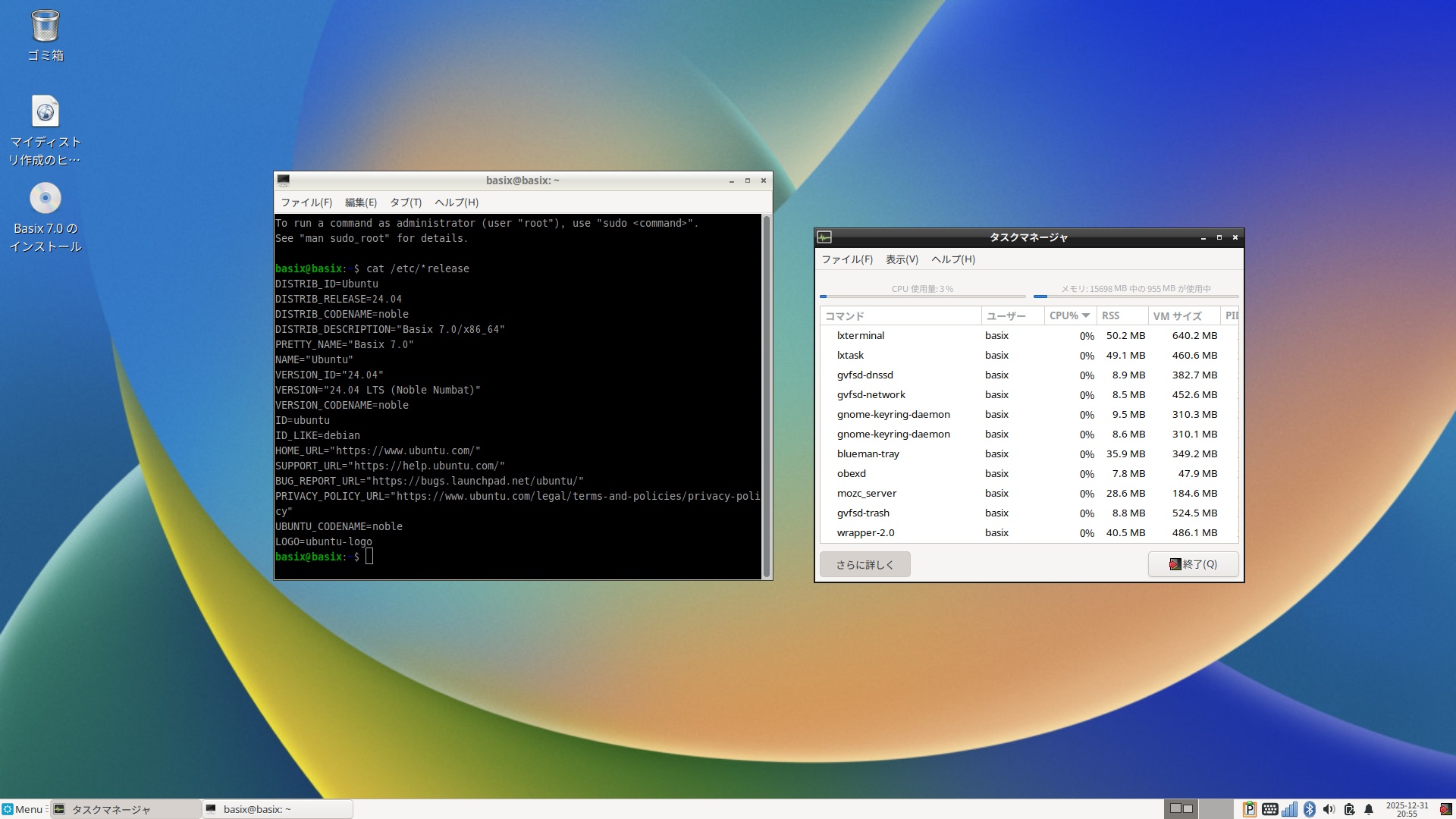Click the logout icon in panel corner
1456x819 pixels.
coord(1445,809)
